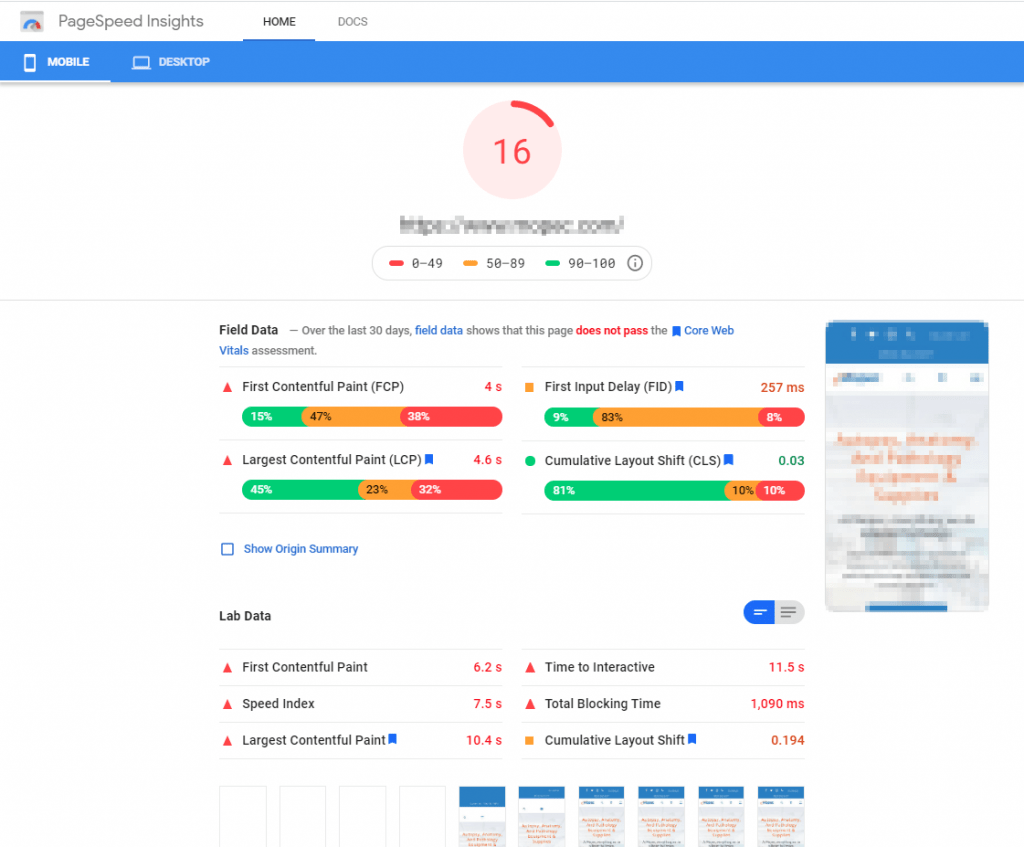
Task: Click the bookmark icon after lab Largest Contentful Paint
Action: pos(392,739)
